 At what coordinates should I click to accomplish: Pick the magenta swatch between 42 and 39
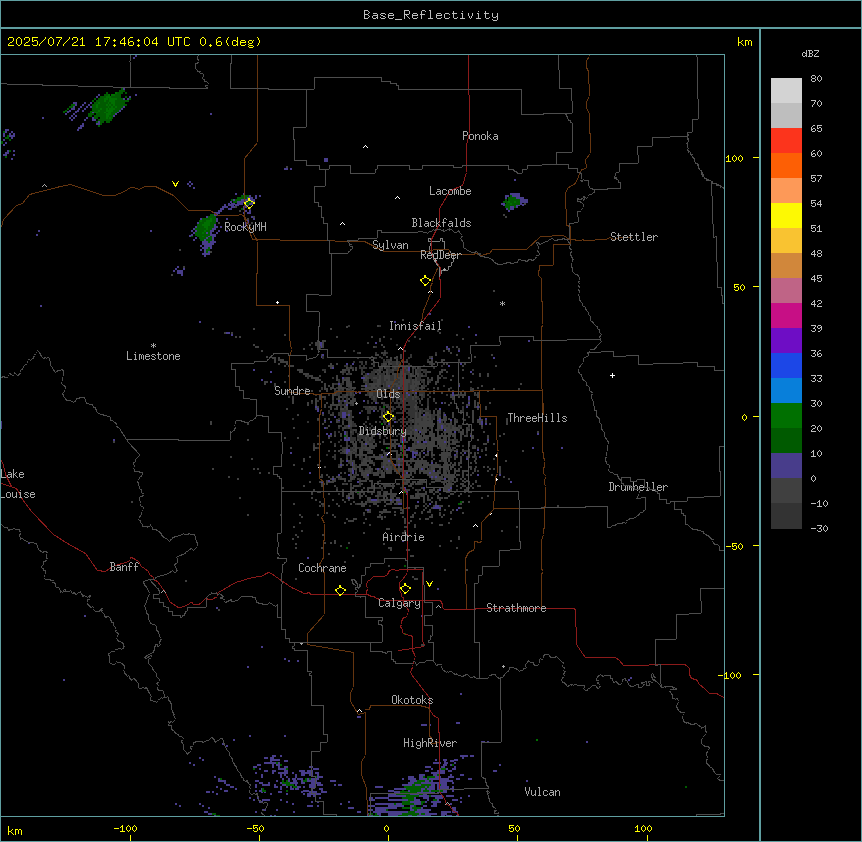pyautogui.click(x=786, y=315)
